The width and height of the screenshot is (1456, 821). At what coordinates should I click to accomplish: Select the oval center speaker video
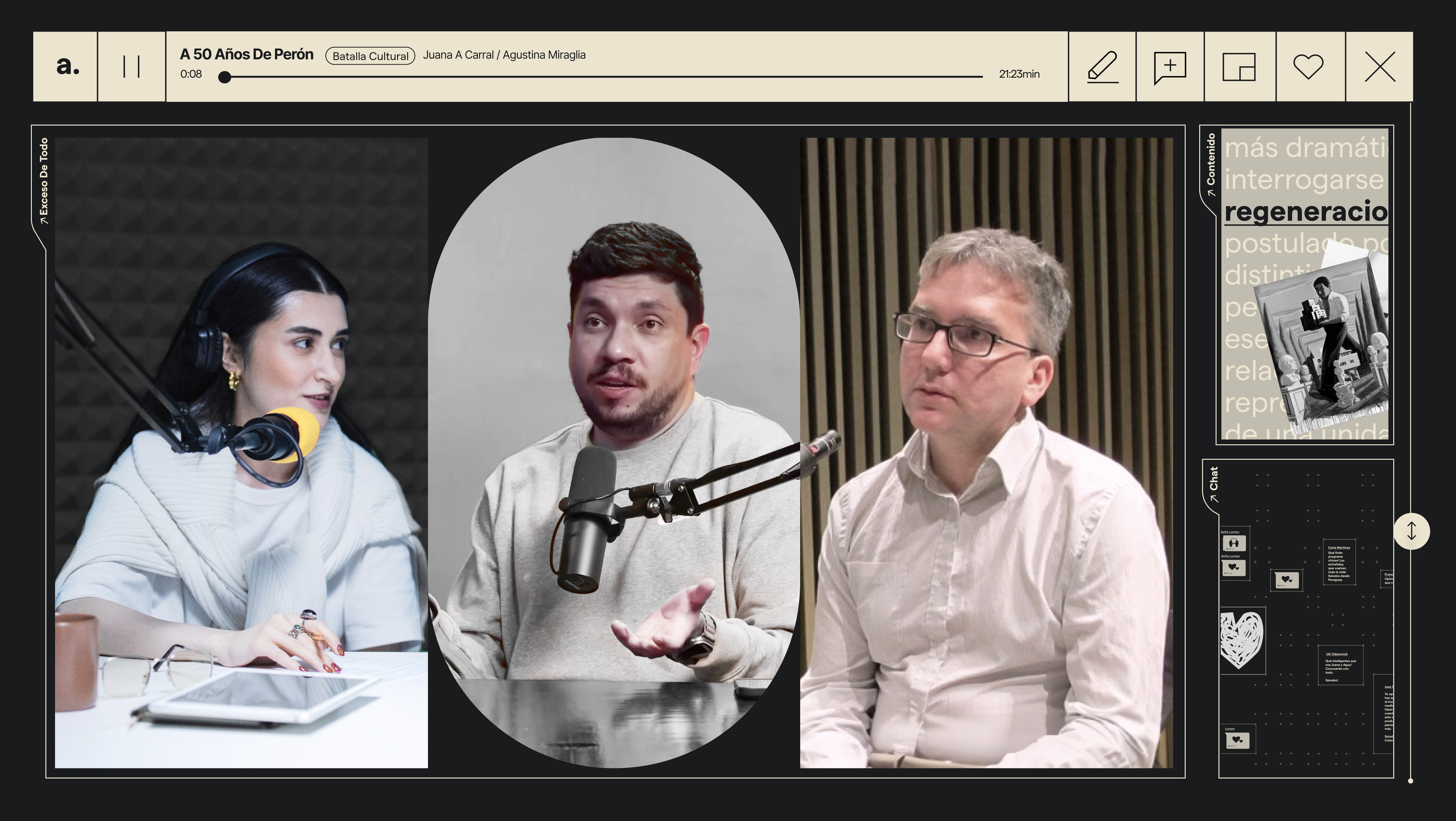[x=614, y=453]
